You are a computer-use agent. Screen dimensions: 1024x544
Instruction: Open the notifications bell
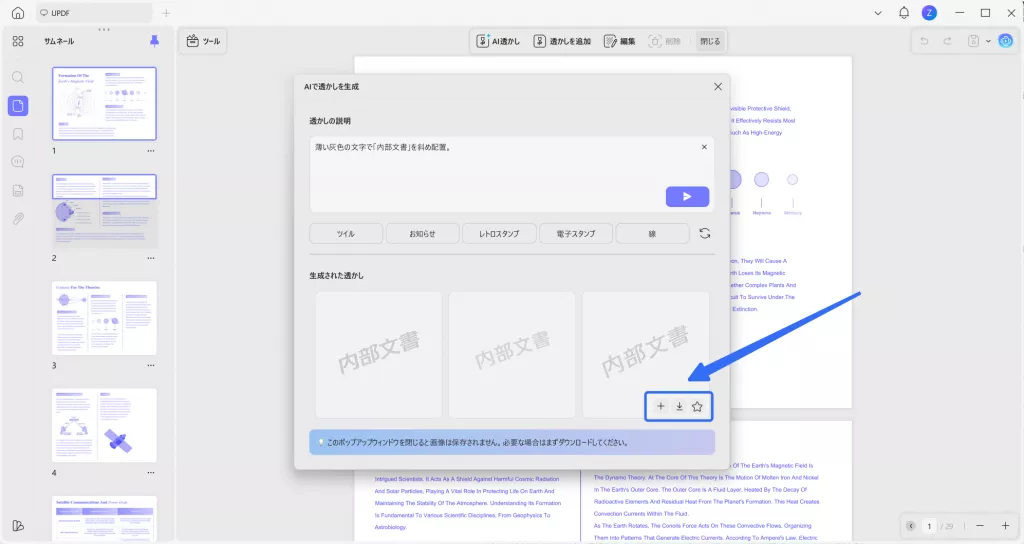[x=904, y=12]
